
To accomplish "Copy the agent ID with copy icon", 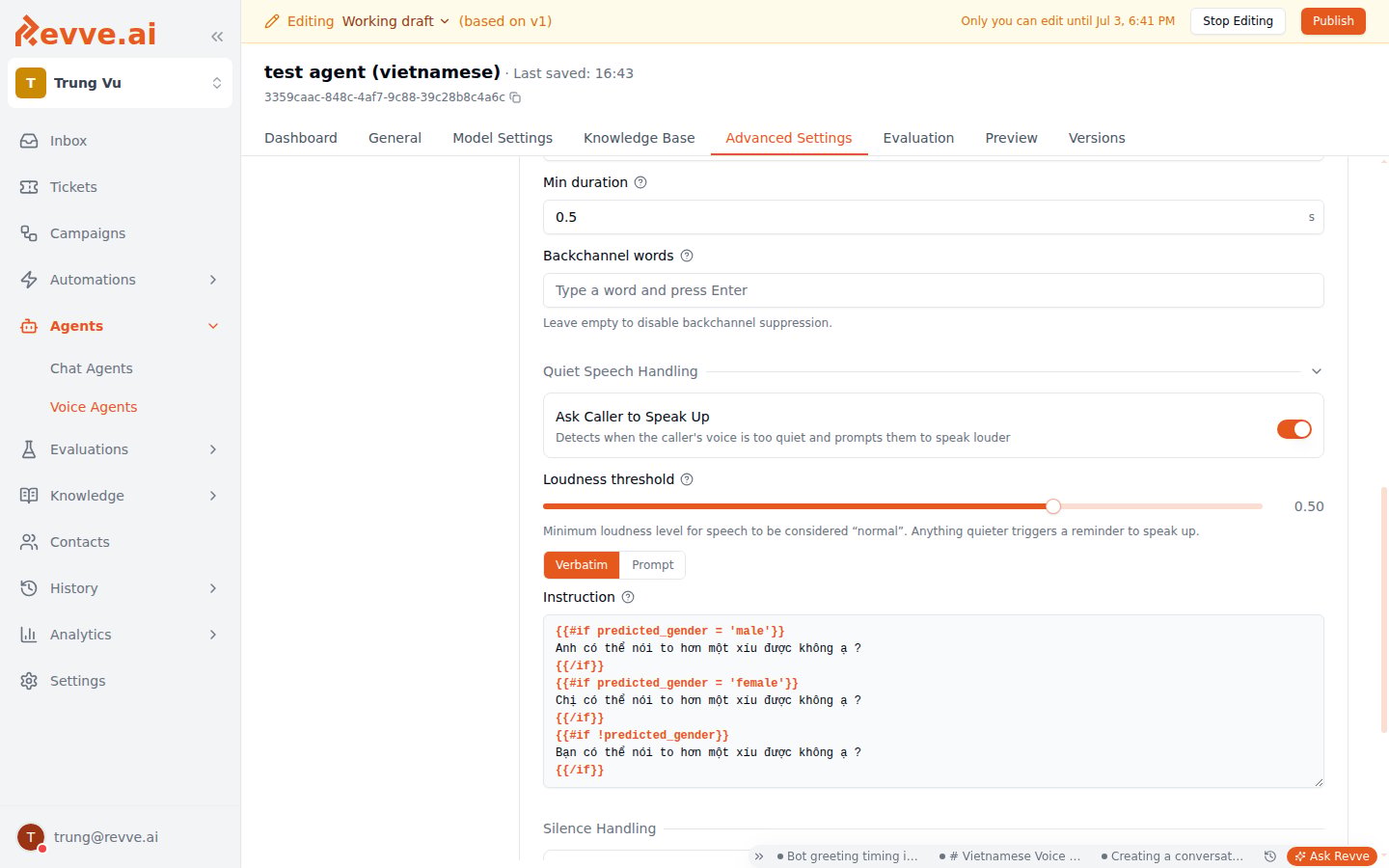I will point(515,97).
